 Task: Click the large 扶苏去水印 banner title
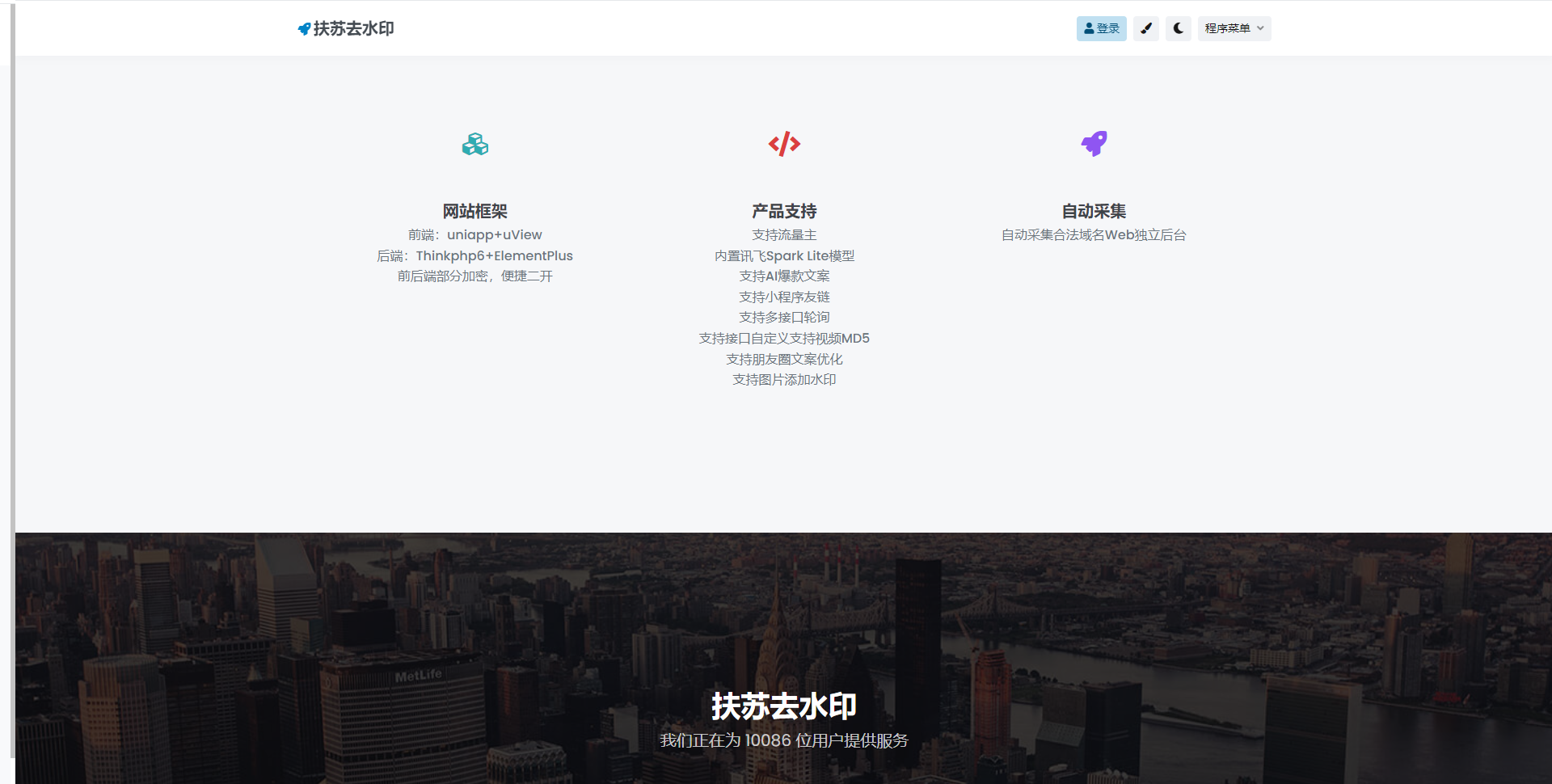point(784,706)
